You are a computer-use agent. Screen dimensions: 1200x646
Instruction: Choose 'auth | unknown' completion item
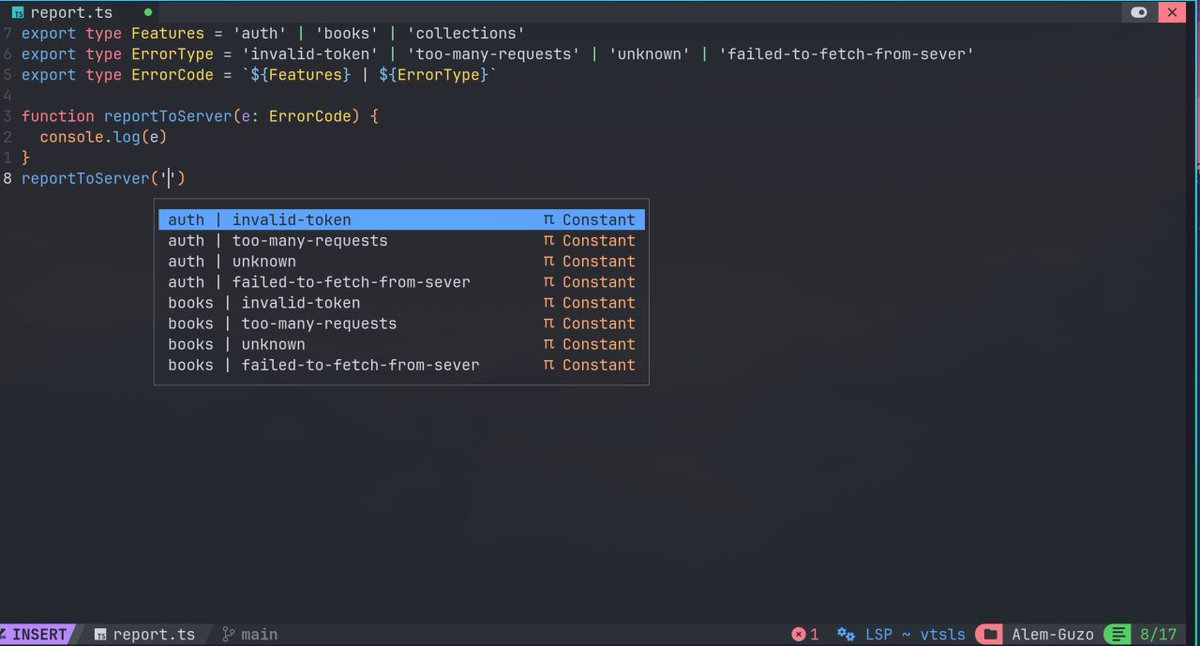click(402, 261)
